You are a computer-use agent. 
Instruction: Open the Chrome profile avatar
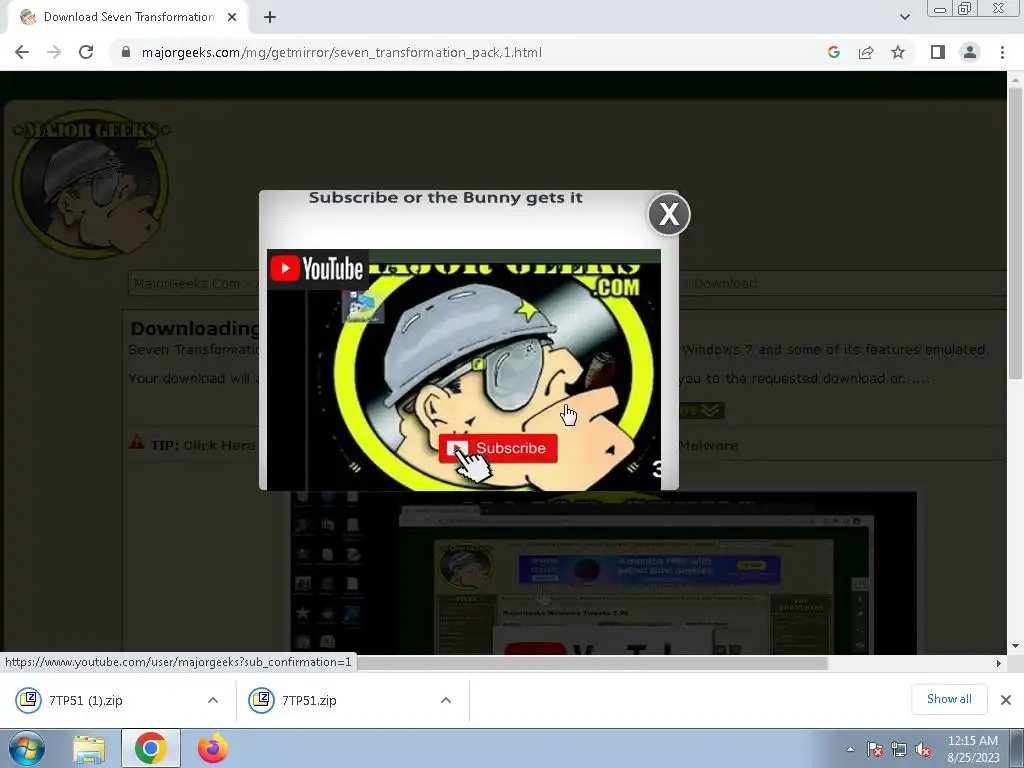click(x=970, y=52)
